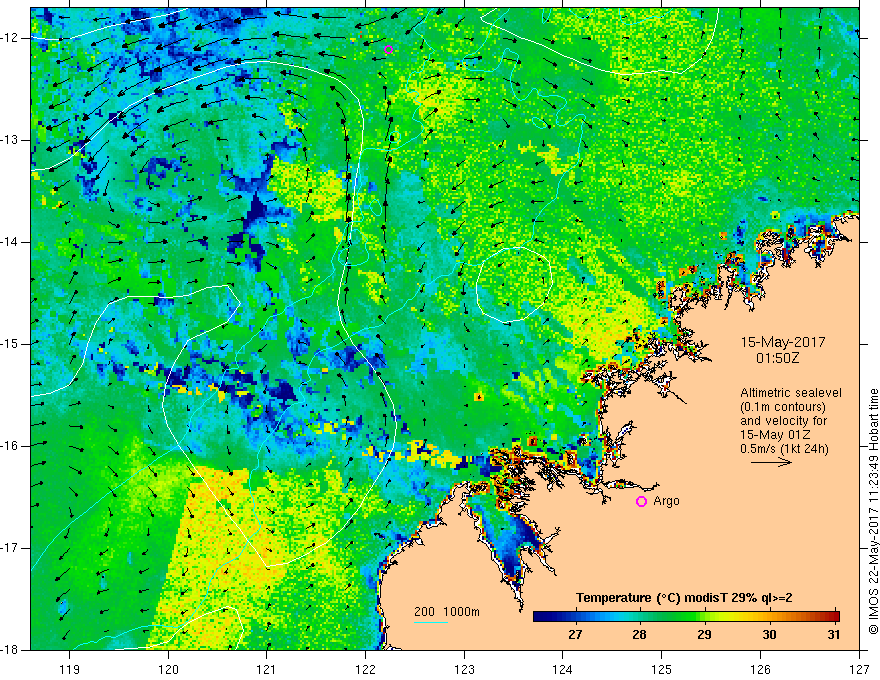Click the longitude axis label '121'
This screenshot has height=680, width=880.
pos(267,669)
